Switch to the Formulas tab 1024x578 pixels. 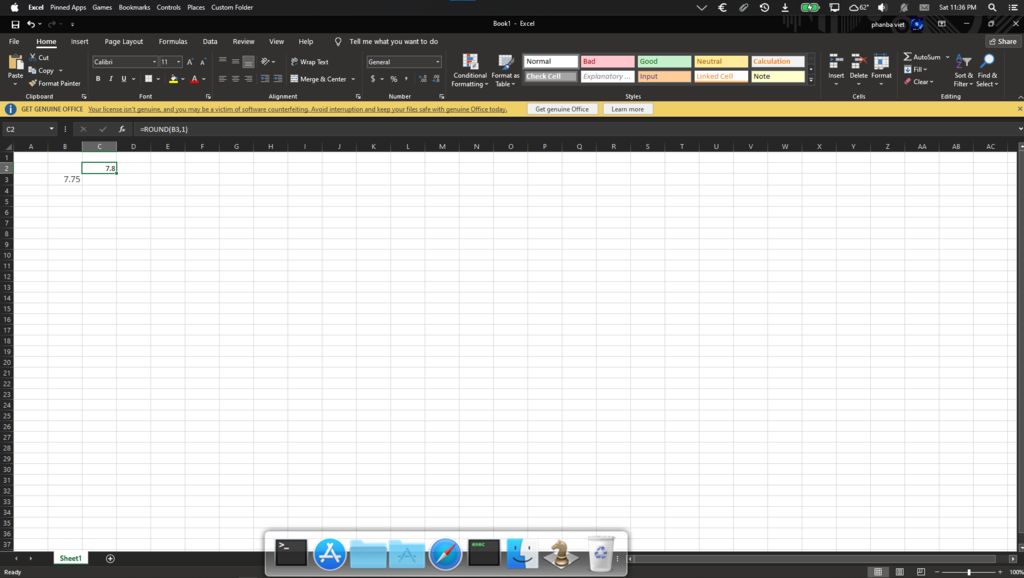point(173,41)
